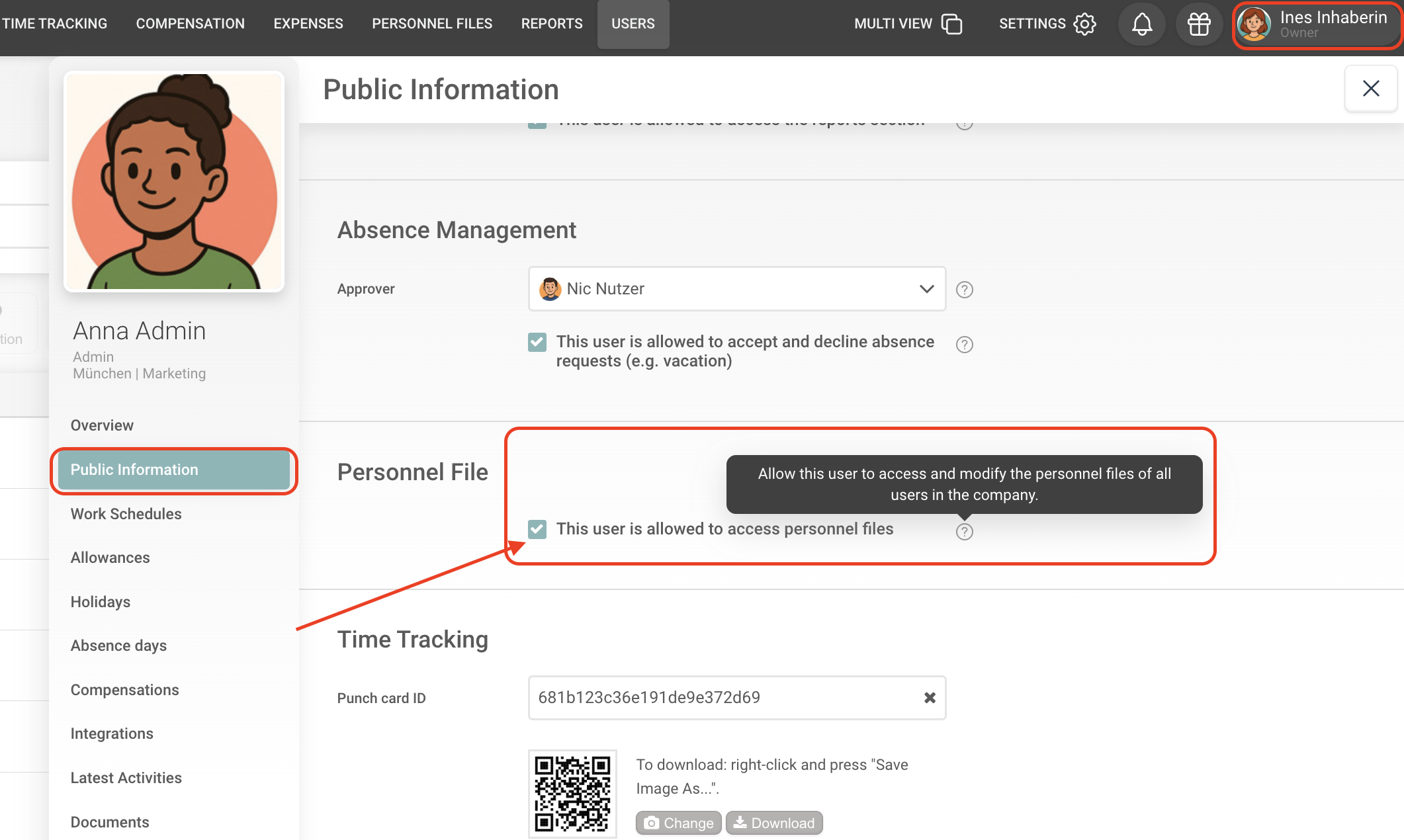
Task: Click help icon for personnel files permission
Action: tap(965, 532)
